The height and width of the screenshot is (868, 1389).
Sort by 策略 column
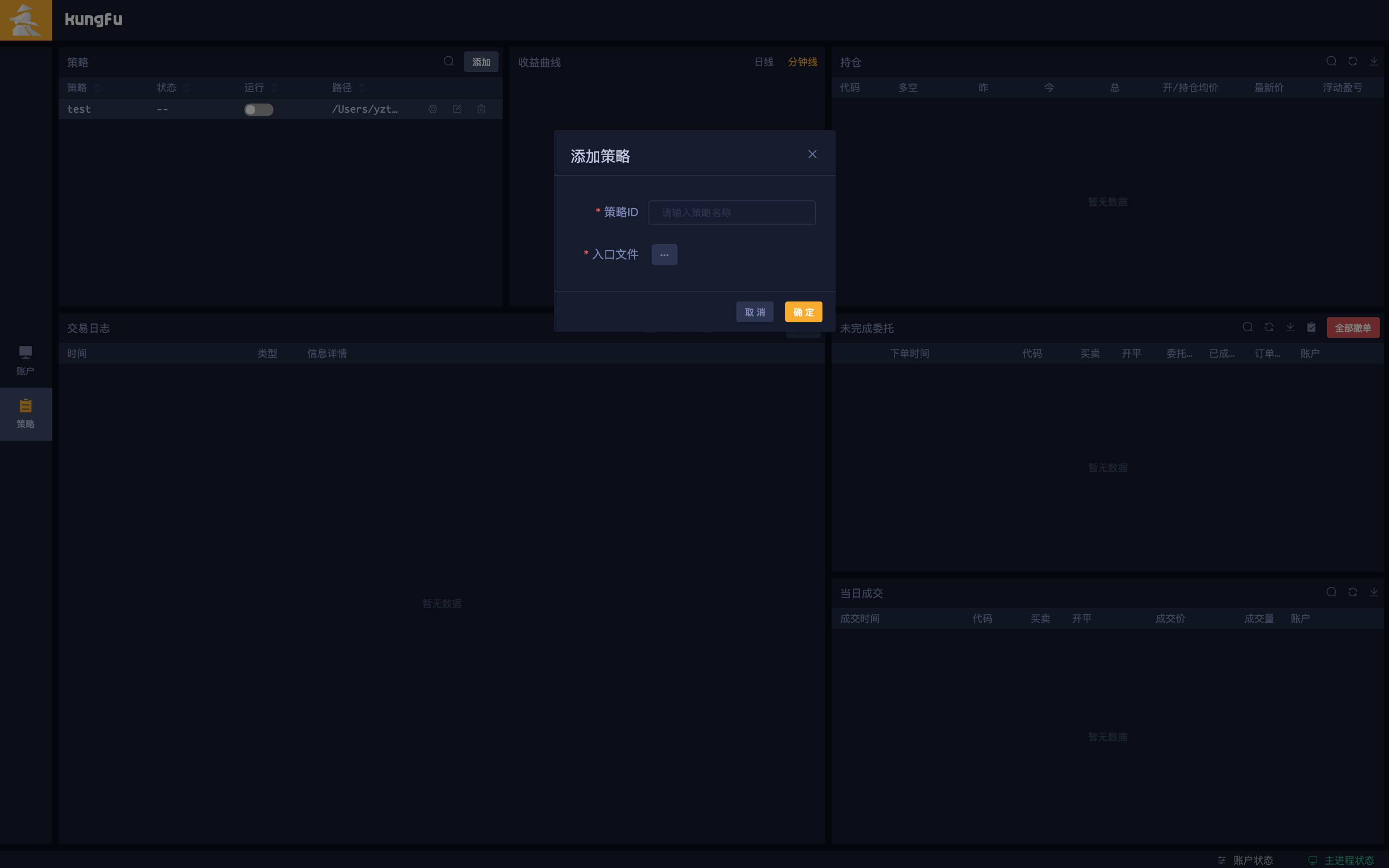click(x=97, y=88)
